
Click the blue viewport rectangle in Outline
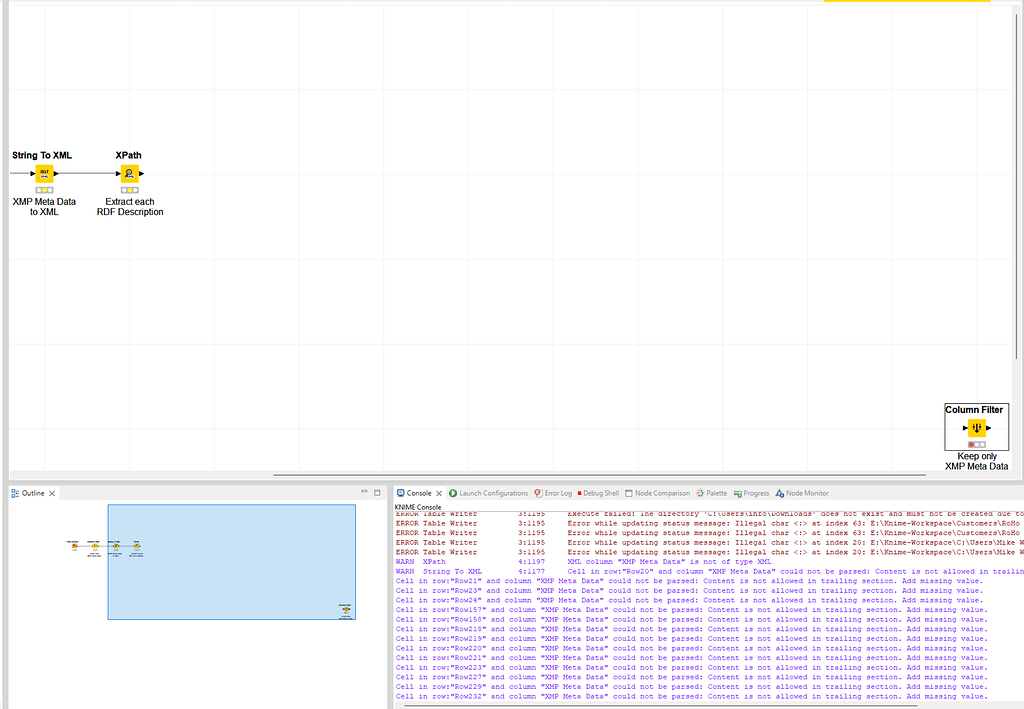pyautogui.click(x=230, y=563)
